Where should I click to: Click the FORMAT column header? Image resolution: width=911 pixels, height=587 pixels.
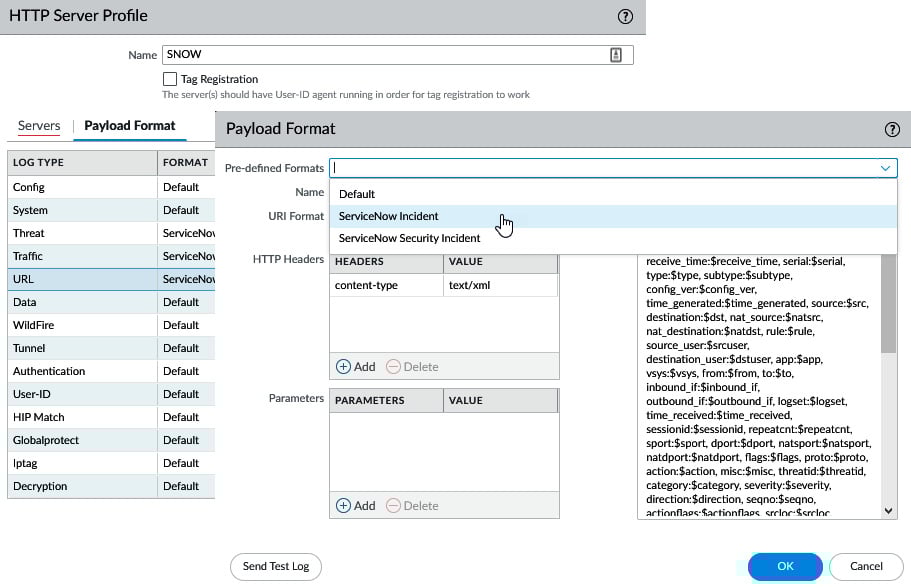186,163
